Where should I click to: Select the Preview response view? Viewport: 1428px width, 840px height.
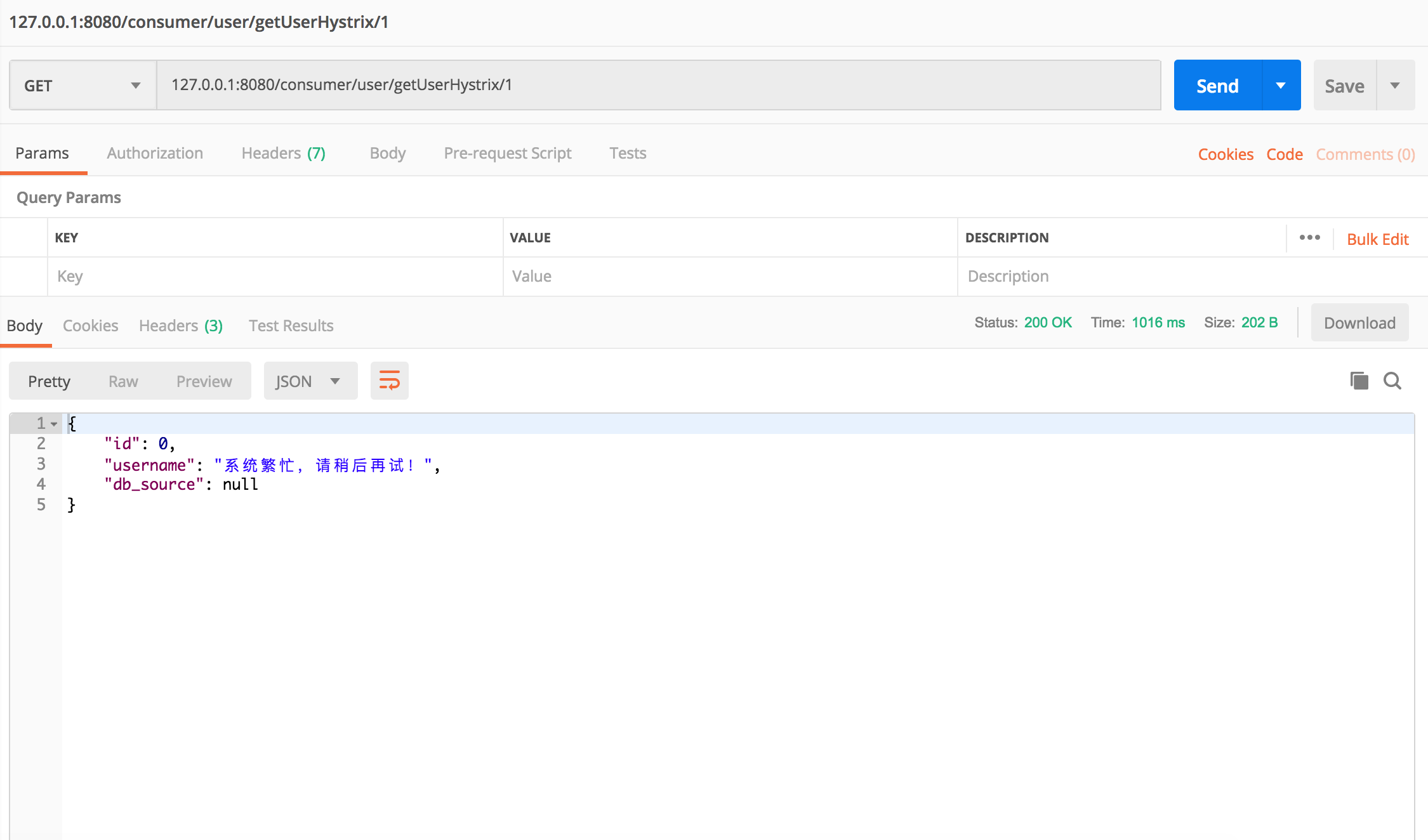[x=205, y=381]
